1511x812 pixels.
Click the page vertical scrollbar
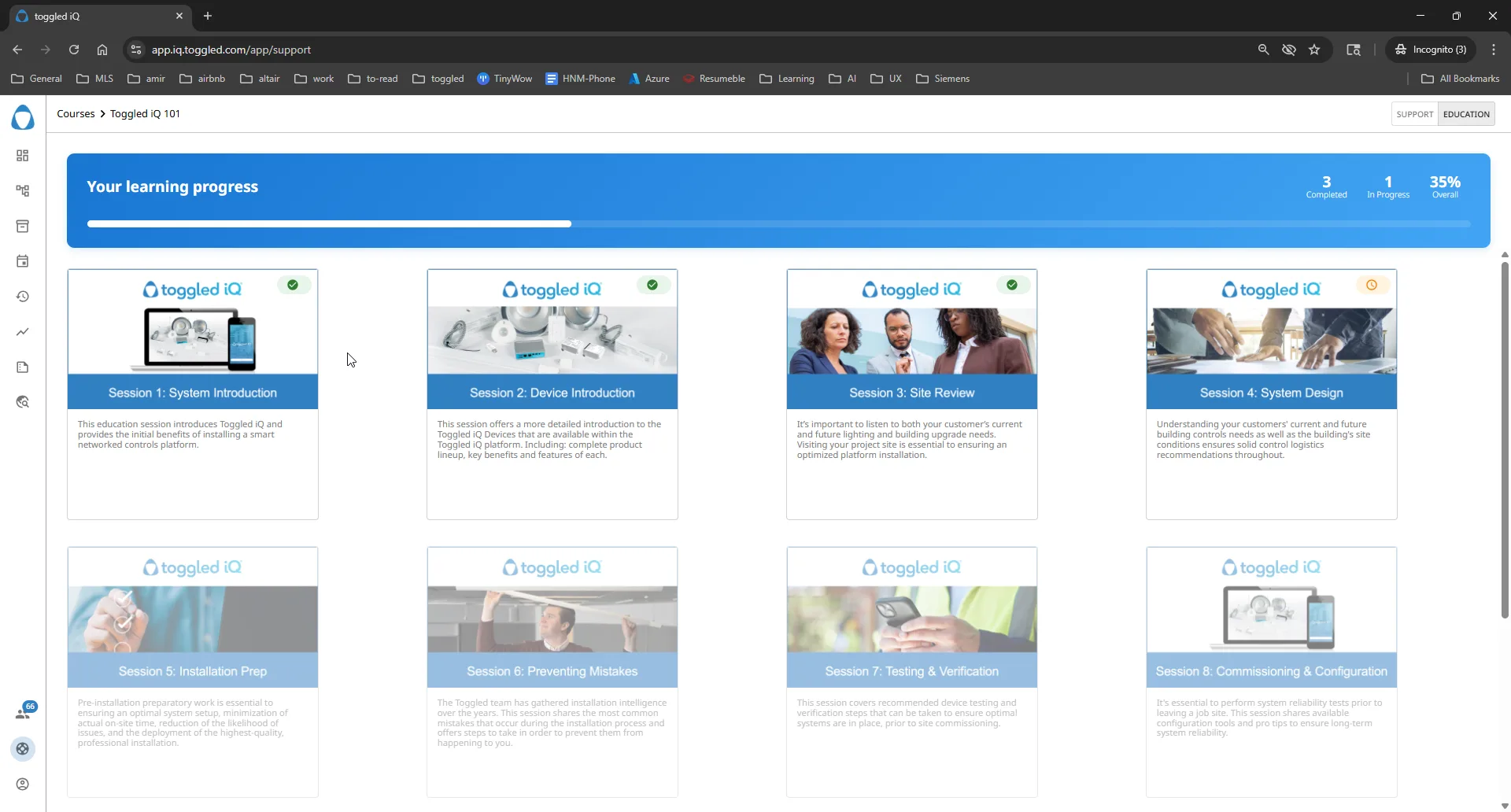[1505, 439]
